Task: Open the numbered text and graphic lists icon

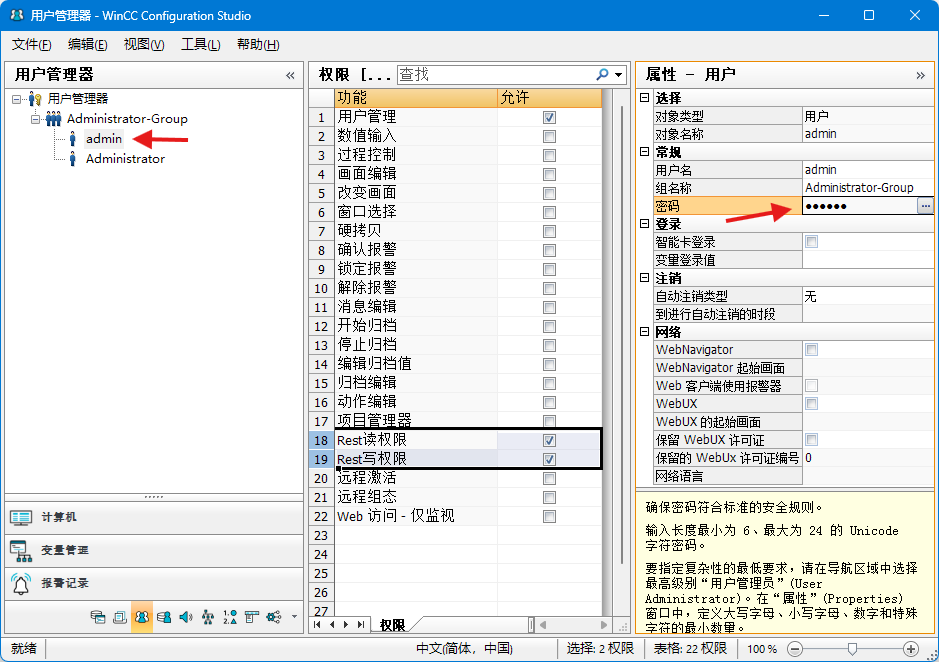Action: pos(230,617)
